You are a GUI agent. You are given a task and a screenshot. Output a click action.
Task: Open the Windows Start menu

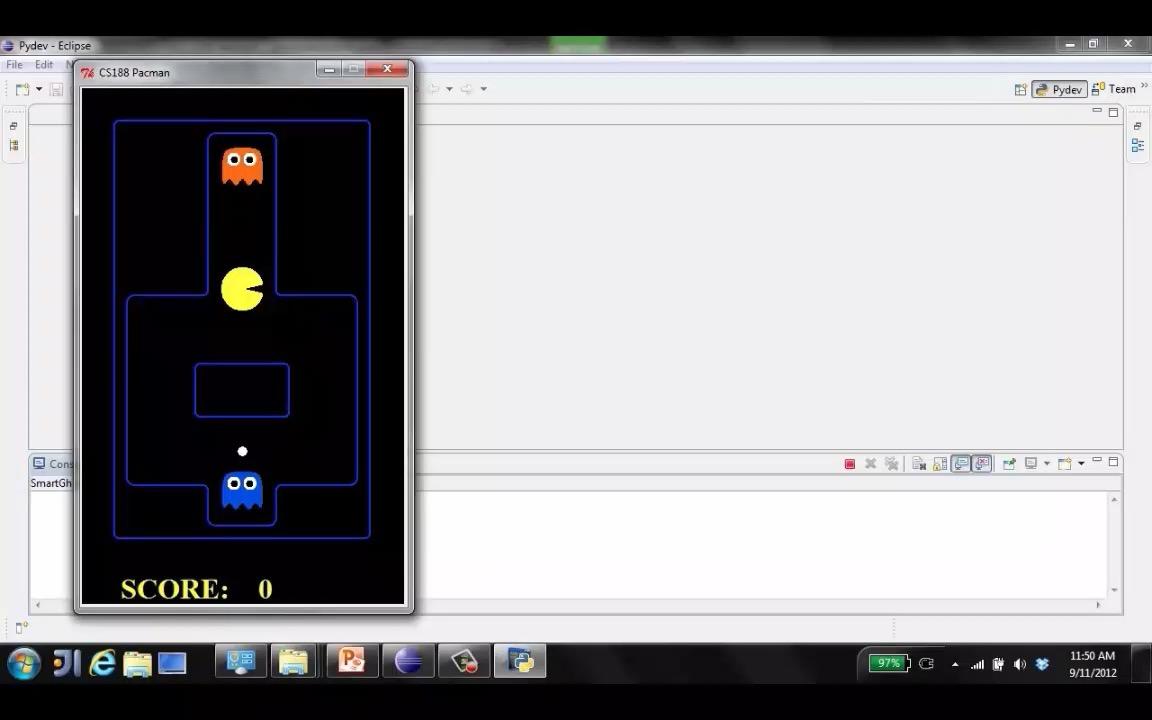24,663
